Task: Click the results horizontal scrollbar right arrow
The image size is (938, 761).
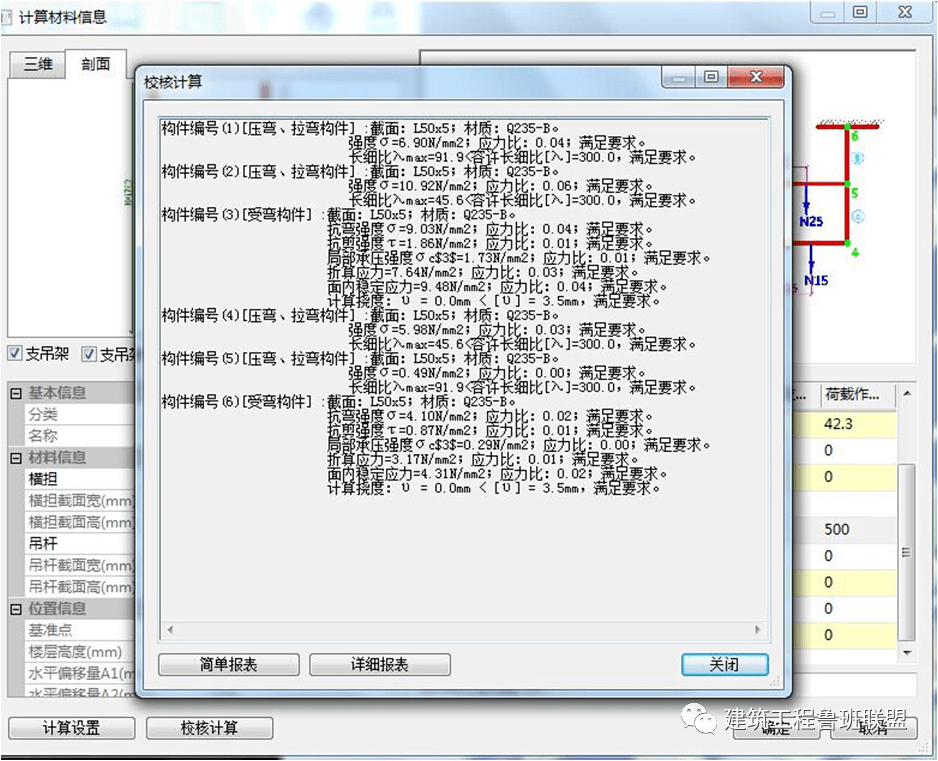Action: pyautogui.click(x=760, y=630)
